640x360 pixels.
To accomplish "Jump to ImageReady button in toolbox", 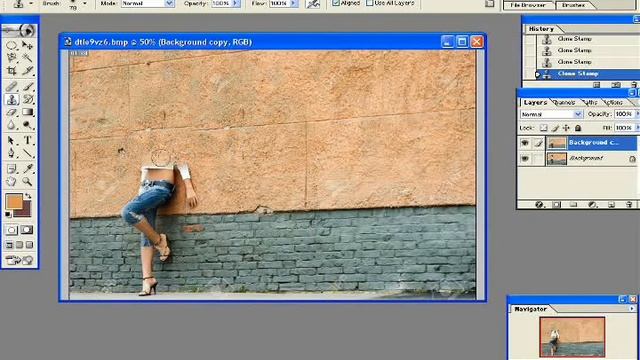I will (19, 260).
